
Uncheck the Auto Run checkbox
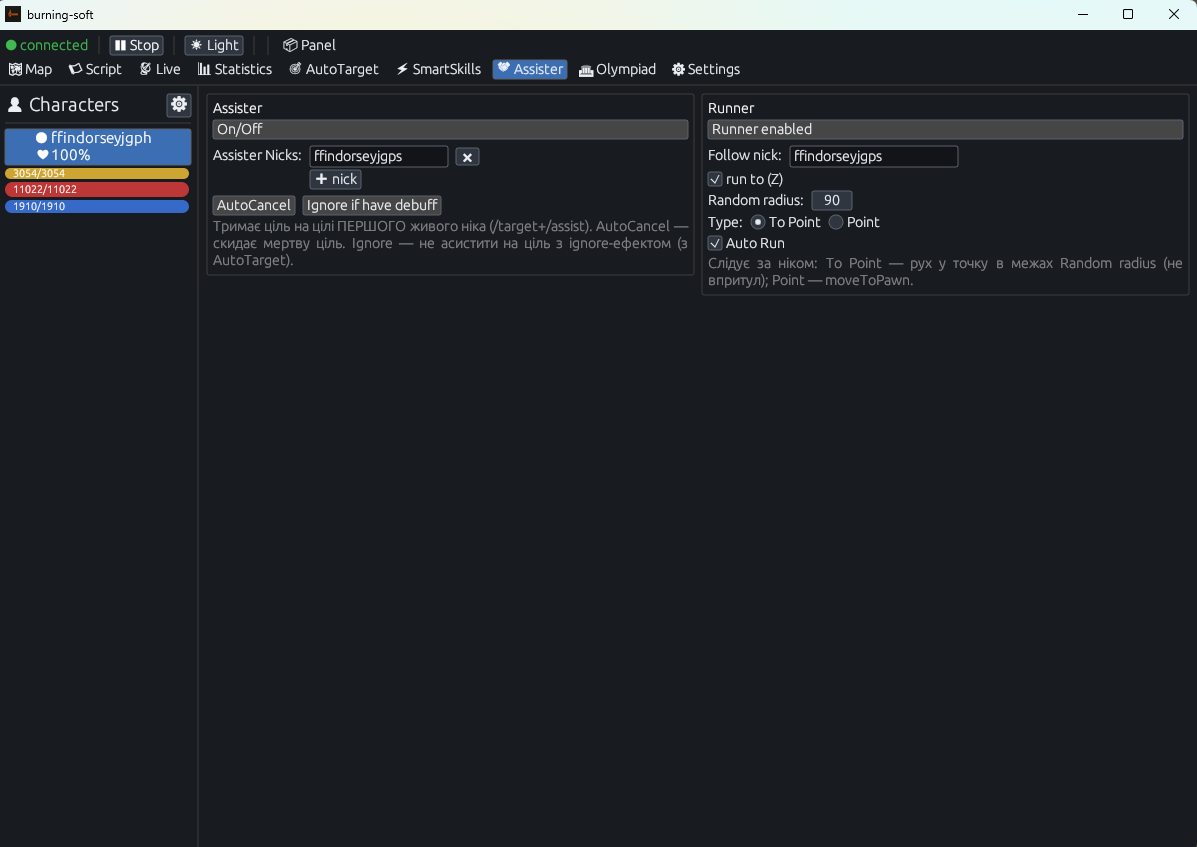tap(715, 243)
